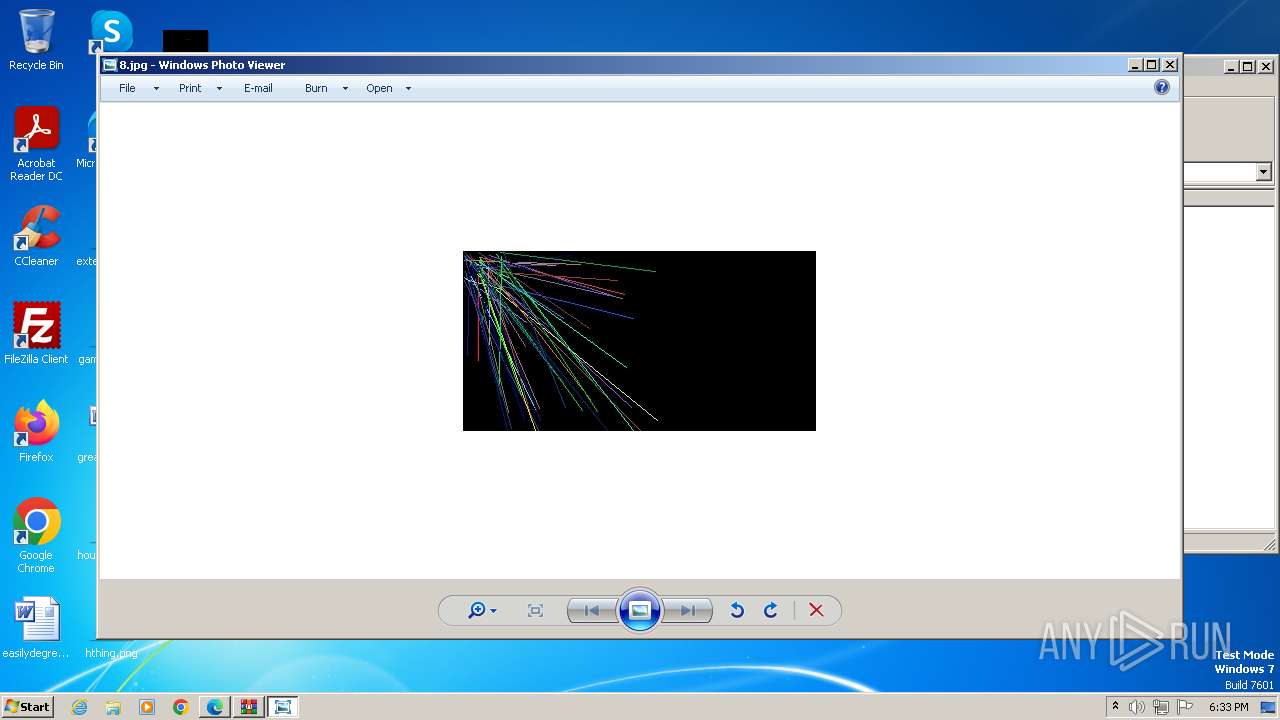The image size is (1280, 720).
Task: Rotate the image clockwise
Action: [x=771, y=610]
